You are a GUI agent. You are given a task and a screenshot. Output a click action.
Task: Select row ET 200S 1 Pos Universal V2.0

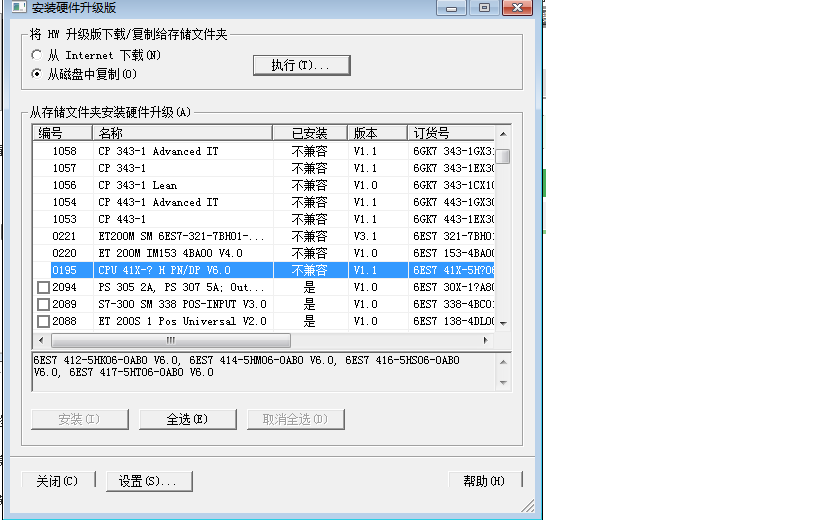[264, 321]
